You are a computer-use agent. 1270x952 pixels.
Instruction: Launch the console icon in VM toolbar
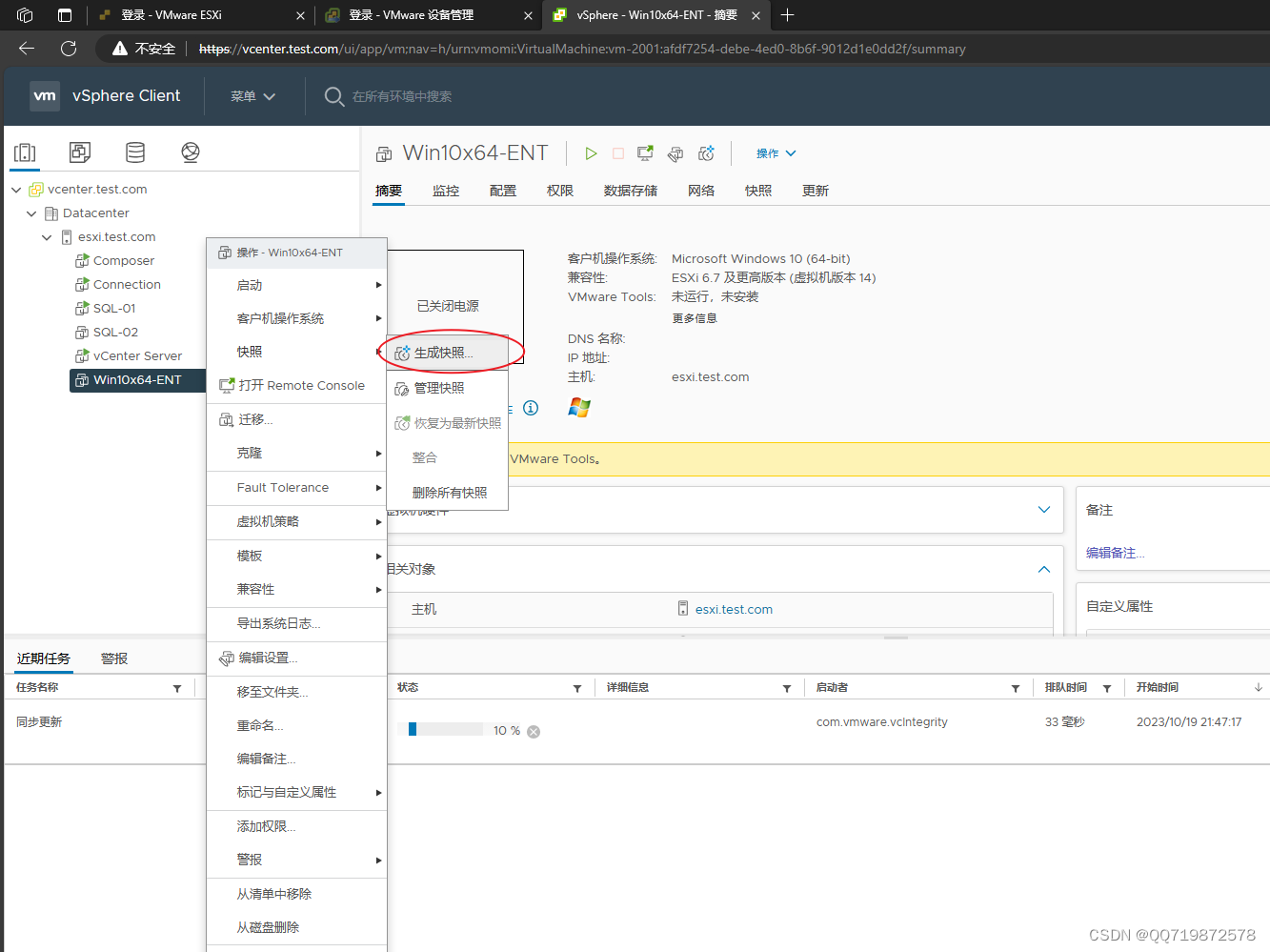[x=646, y=153]
